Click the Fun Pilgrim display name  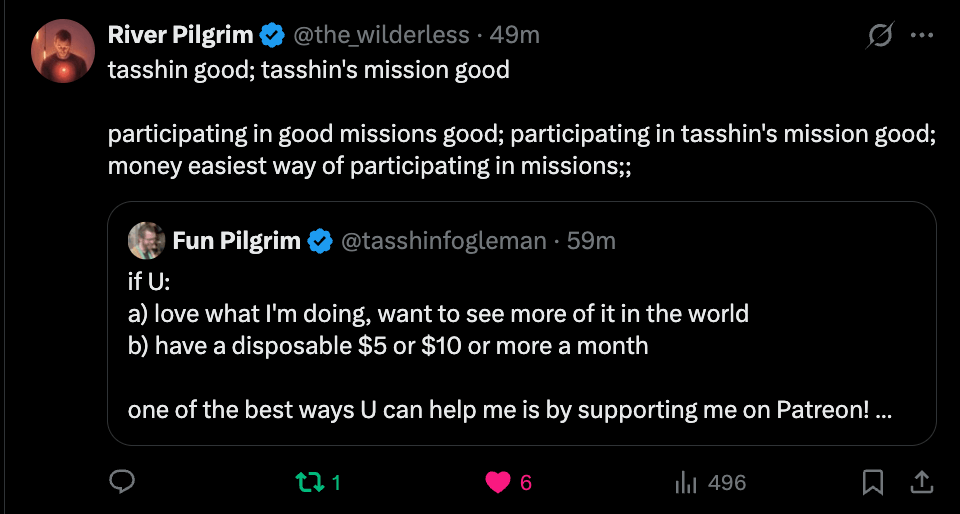click(x=236, y=240)
